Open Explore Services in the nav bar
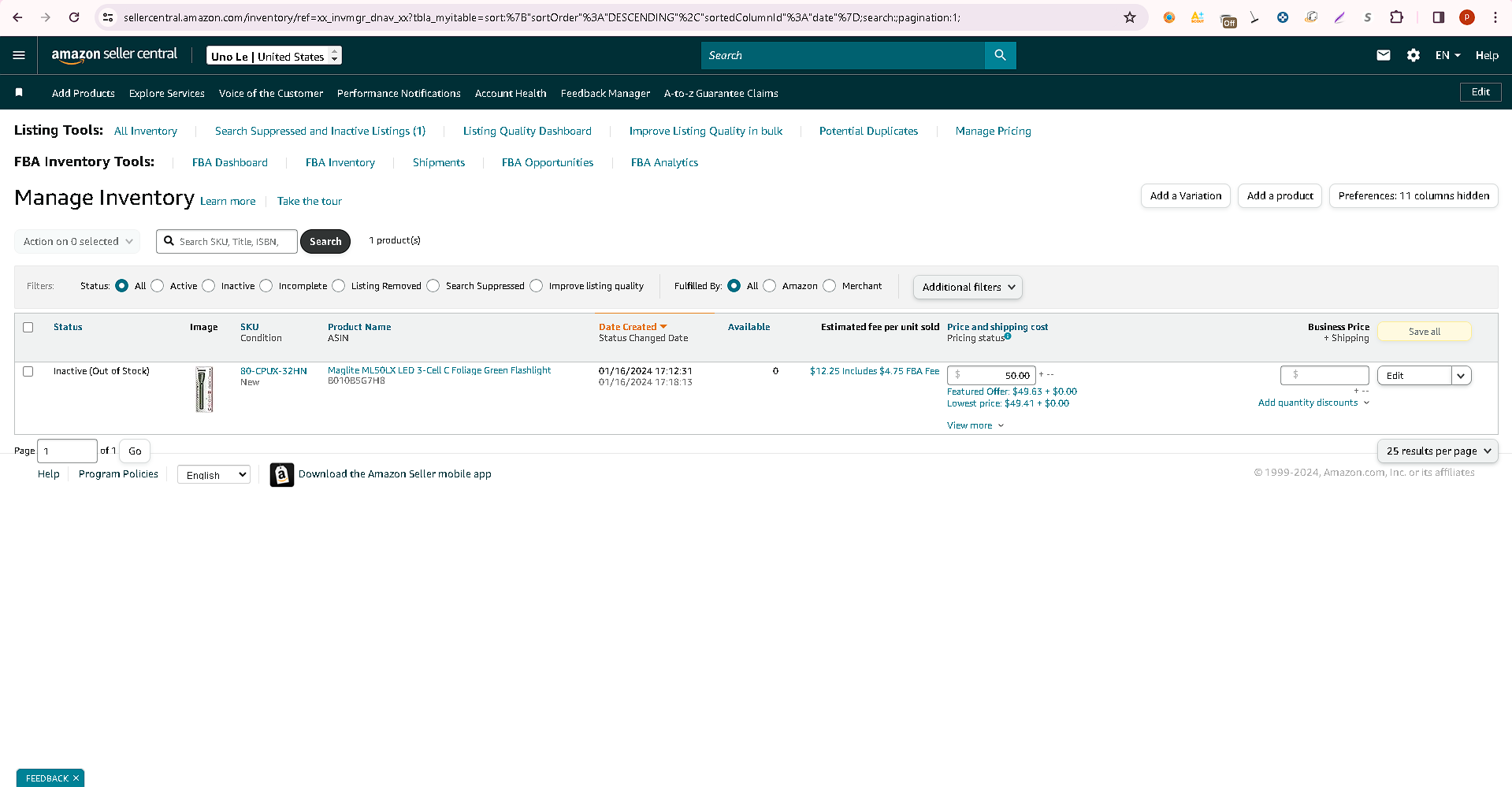 point(167,93)
